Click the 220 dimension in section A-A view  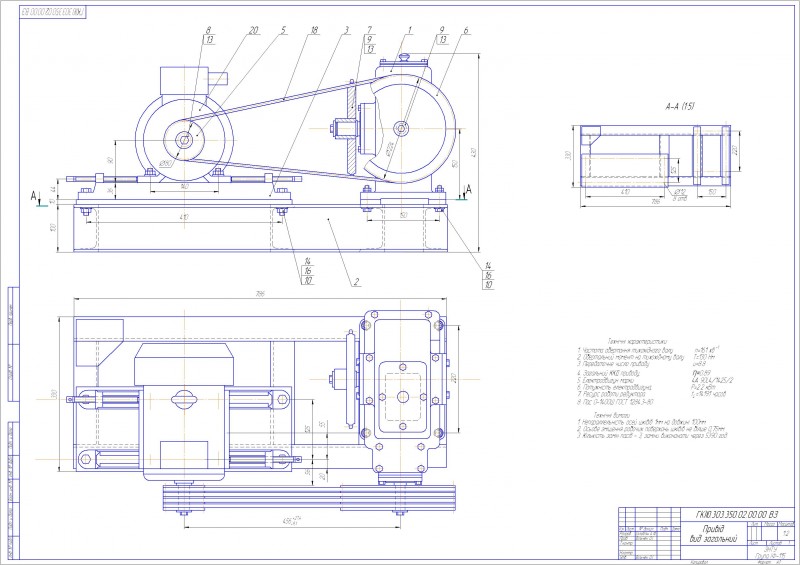pos(735,150)
